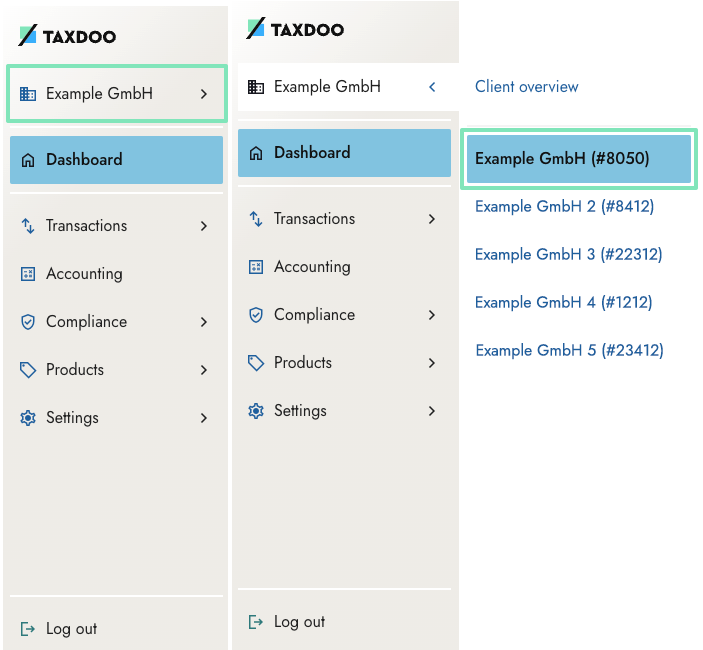Screen dimensions: 703x650
Task: Expand Settings chevron in right sidebar
Action: [432, 411]
